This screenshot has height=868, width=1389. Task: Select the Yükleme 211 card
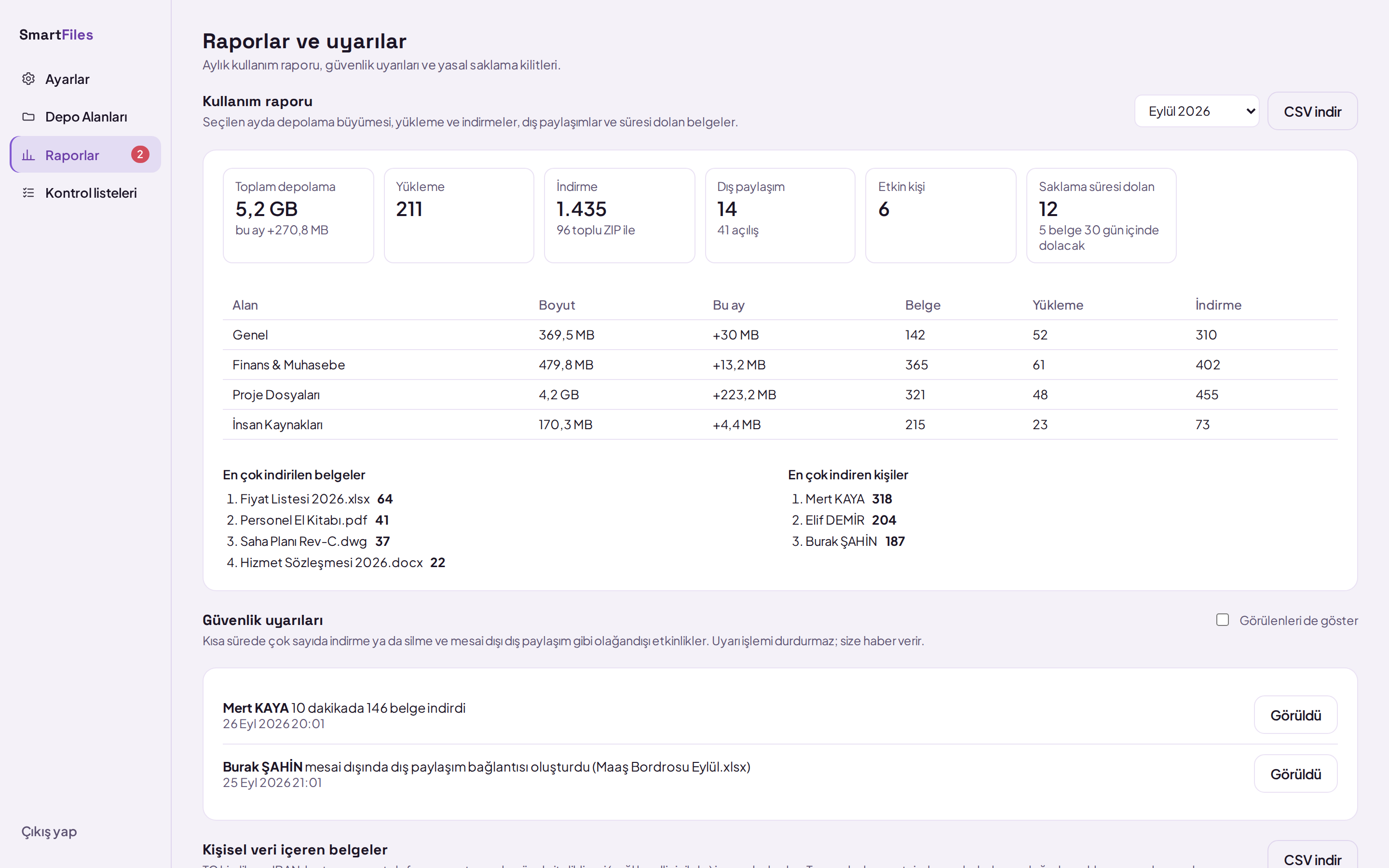(459, 216)
